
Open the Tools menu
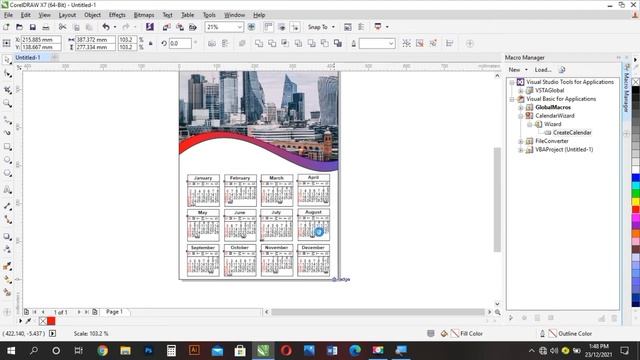209,15
